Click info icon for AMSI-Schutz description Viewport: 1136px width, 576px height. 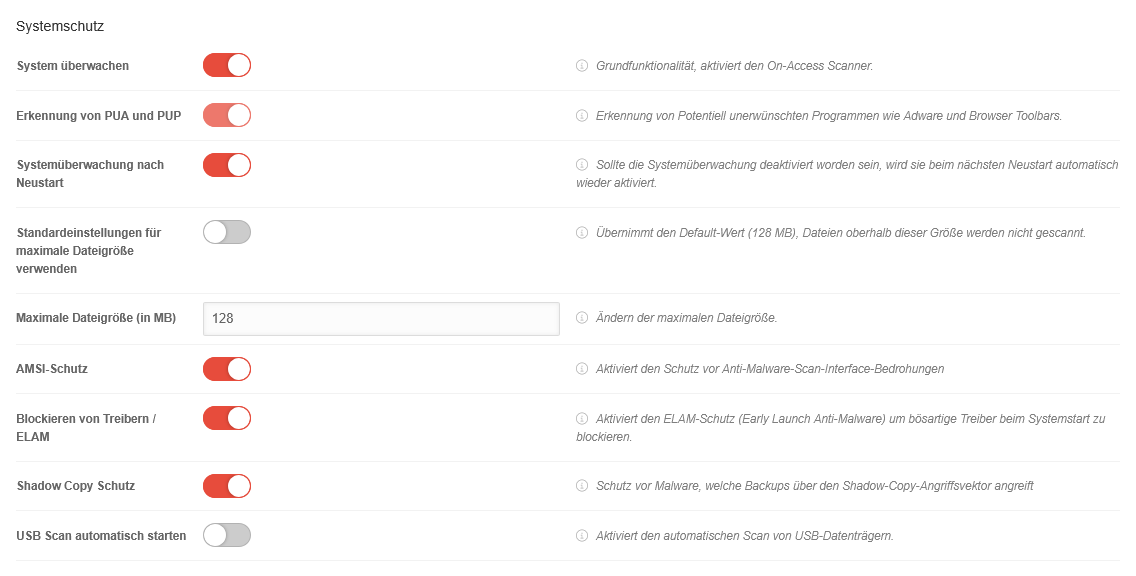(582, 369)
